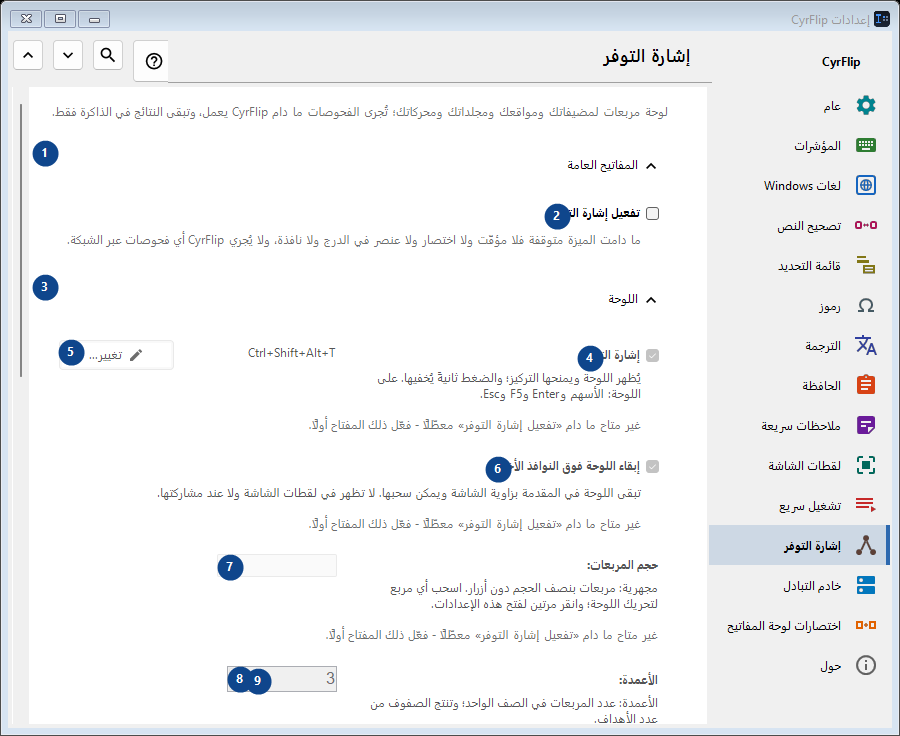The height and width of the screenshot is (736, 900).
Task: Open the حول info icon
Action: [866, 665]
